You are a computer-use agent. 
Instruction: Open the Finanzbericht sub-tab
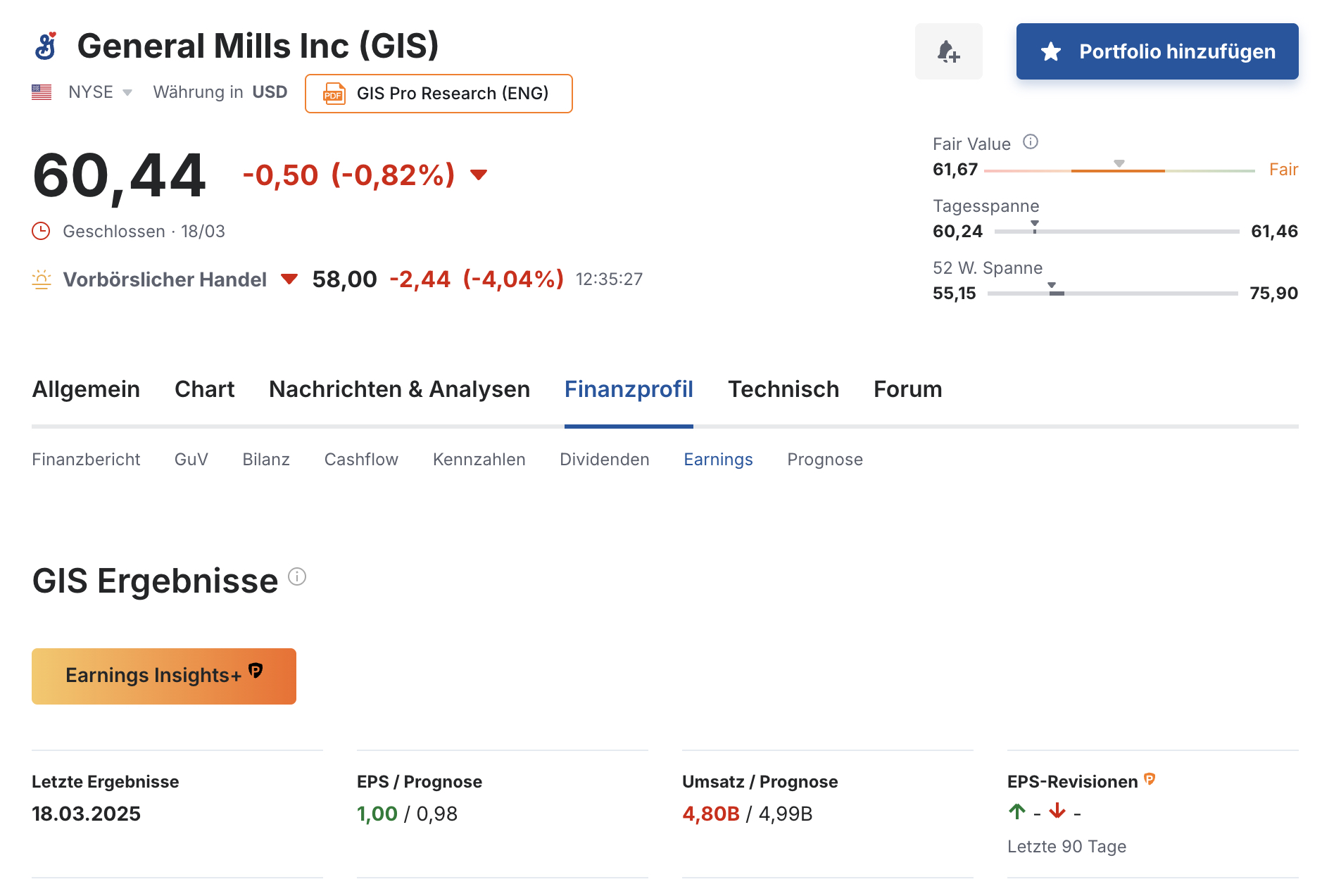pos(86,460)
